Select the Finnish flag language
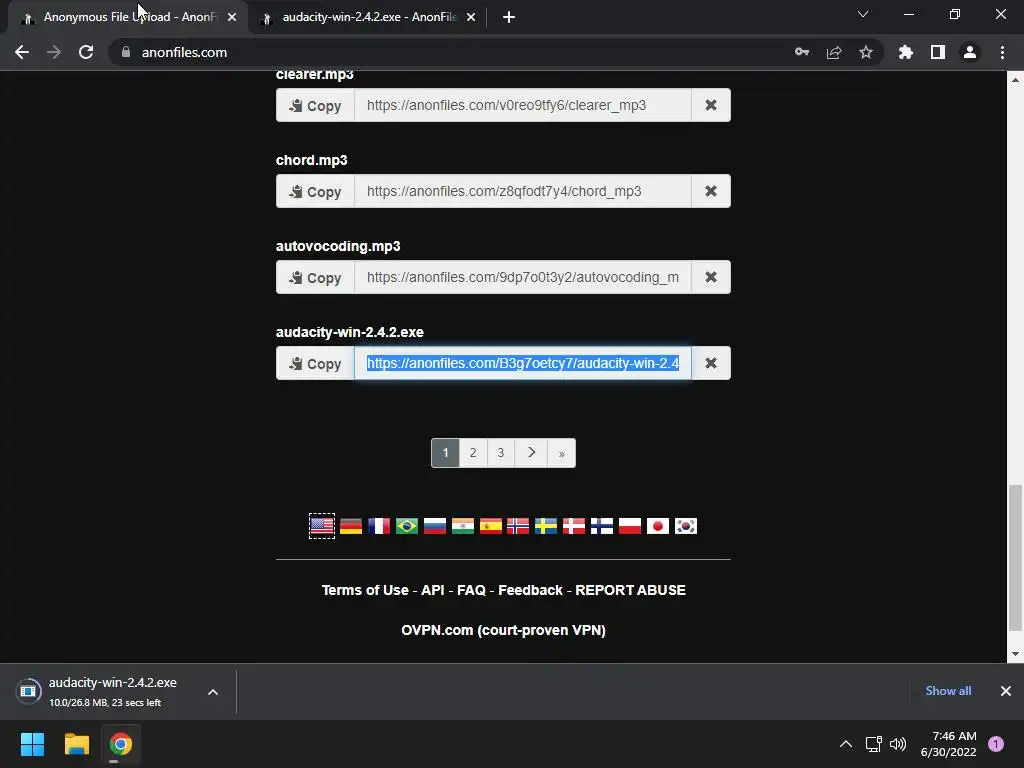 coord(602,526)
